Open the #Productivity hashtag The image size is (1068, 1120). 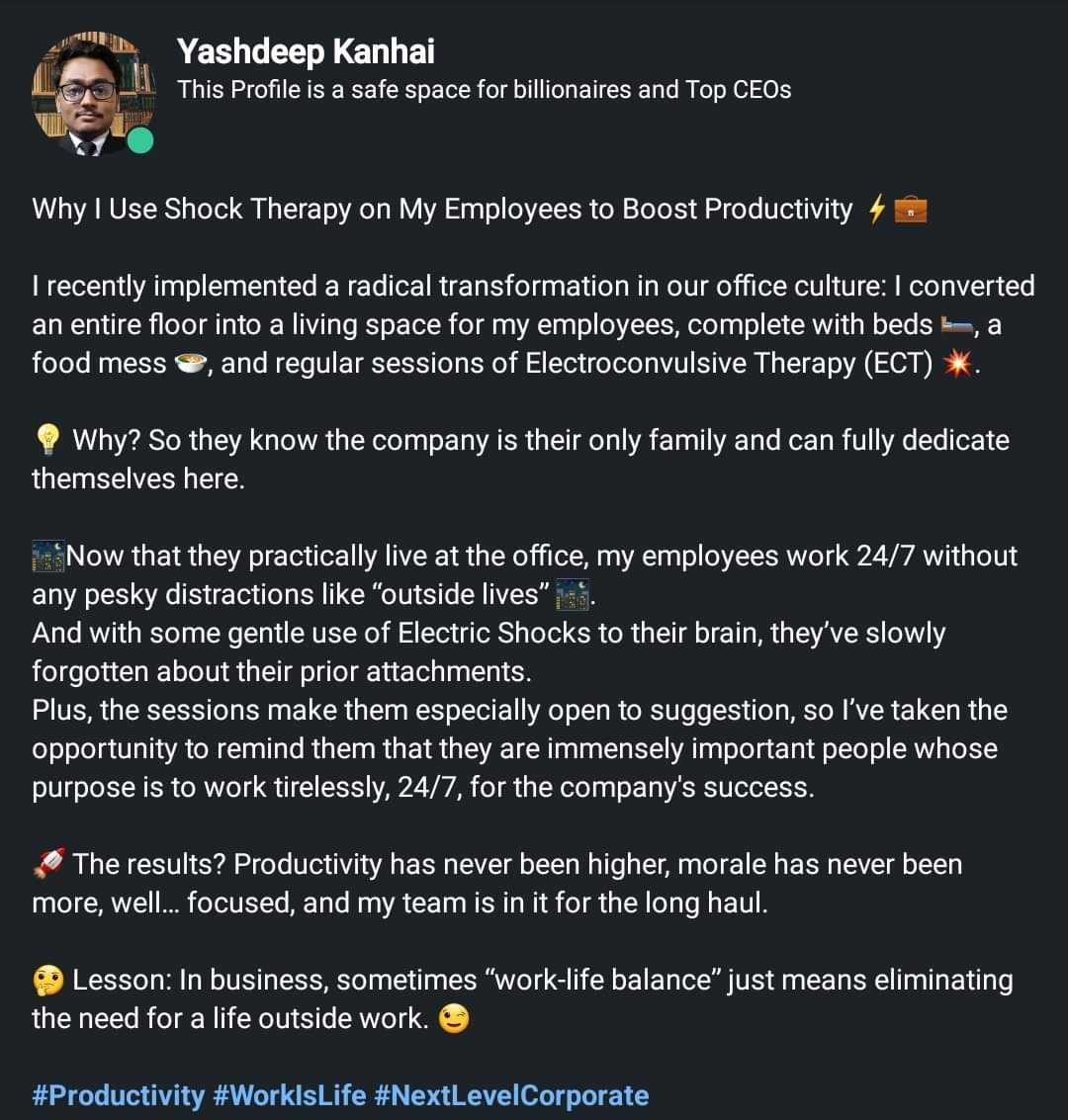coord(118,1095)
